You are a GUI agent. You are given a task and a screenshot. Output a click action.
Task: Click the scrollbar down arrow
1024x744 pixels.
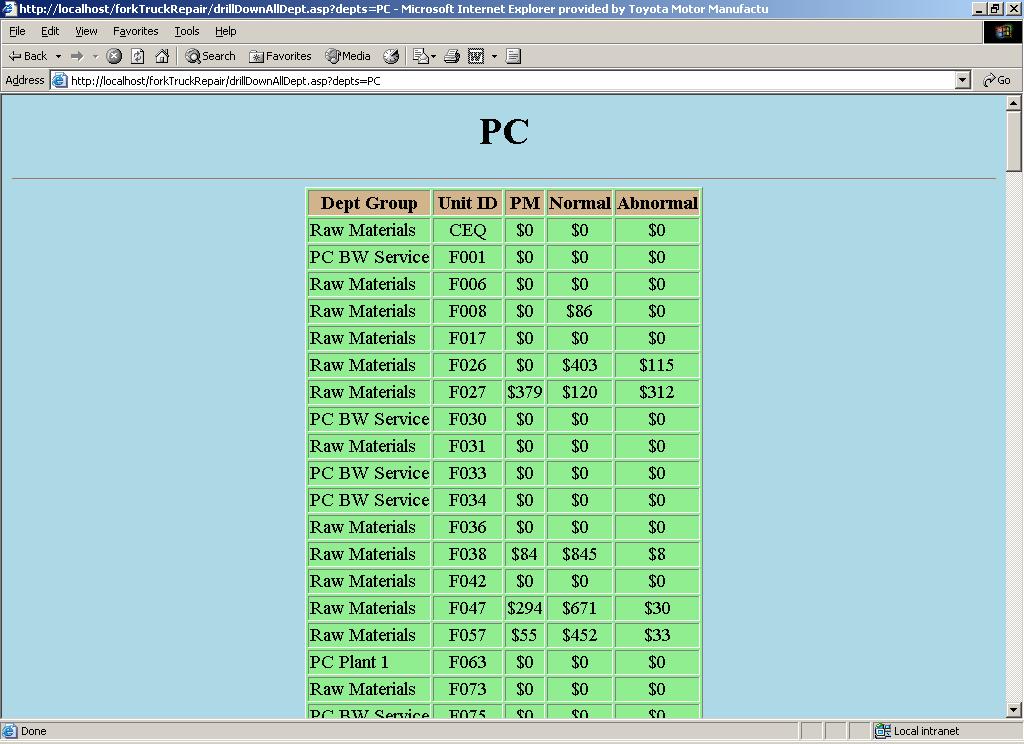[x=1014, y=709]
